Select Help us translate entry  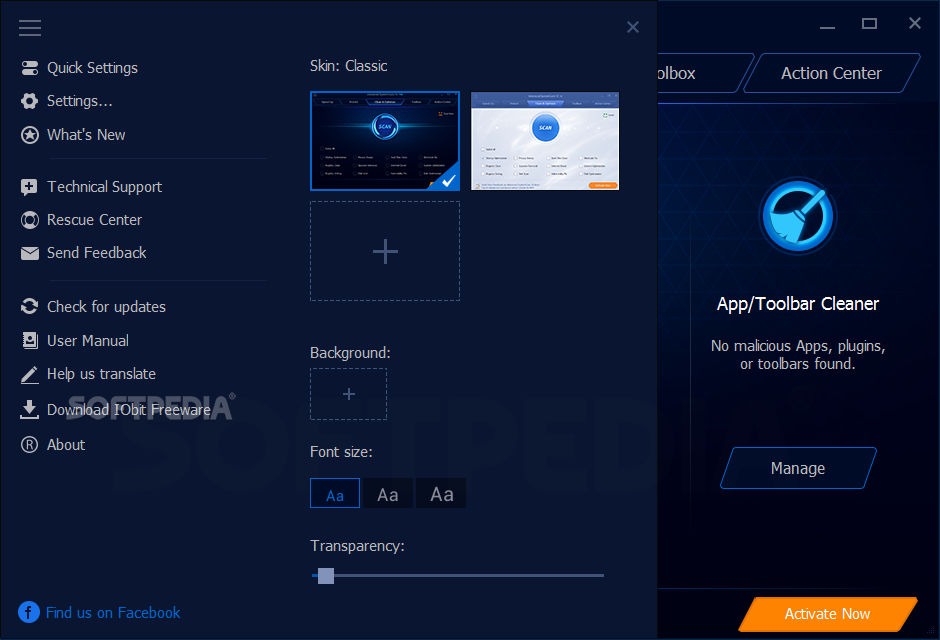(101, 374)
